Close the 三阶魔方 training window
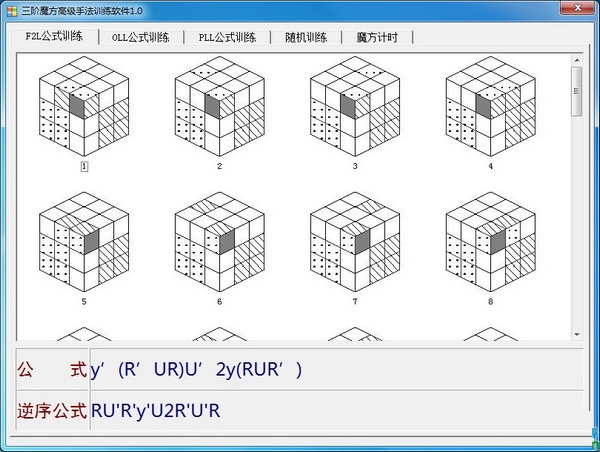This screenshot has height=452, width=600. point(578,8)
